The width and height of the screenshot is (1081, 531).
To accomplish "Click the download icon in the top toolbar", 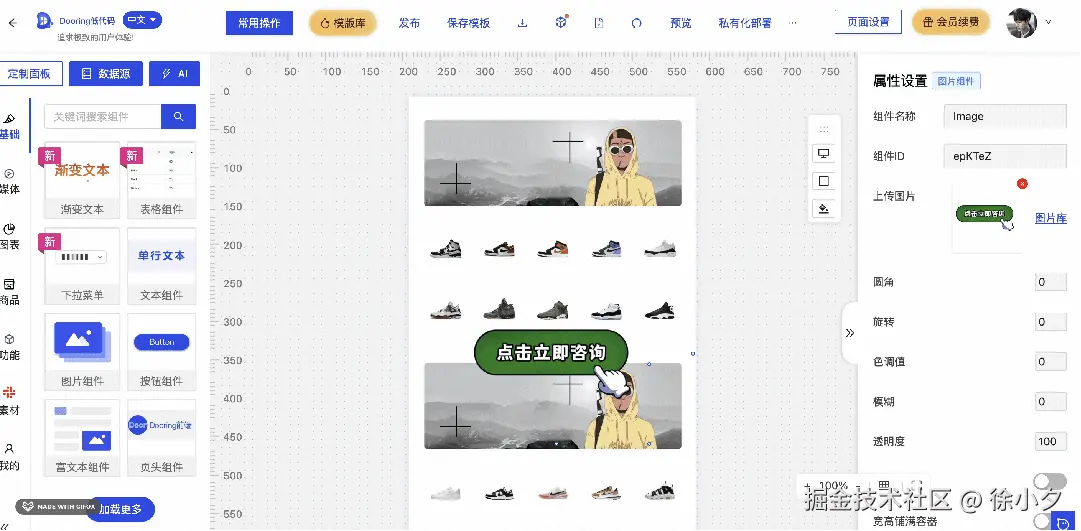I will click(x=523, y=23).
